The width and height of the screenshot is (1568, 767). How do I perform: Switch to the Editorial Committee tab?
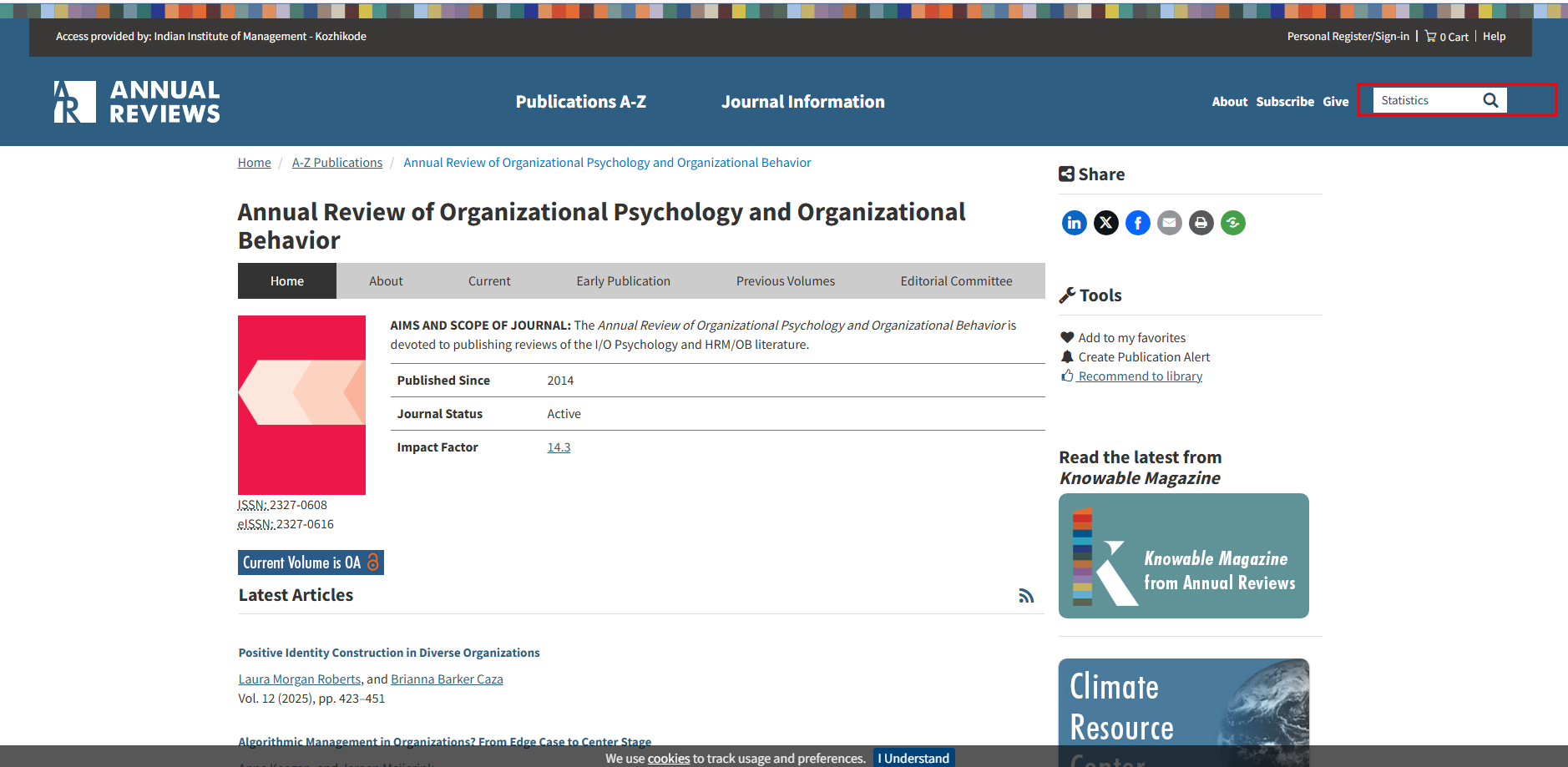956,281
